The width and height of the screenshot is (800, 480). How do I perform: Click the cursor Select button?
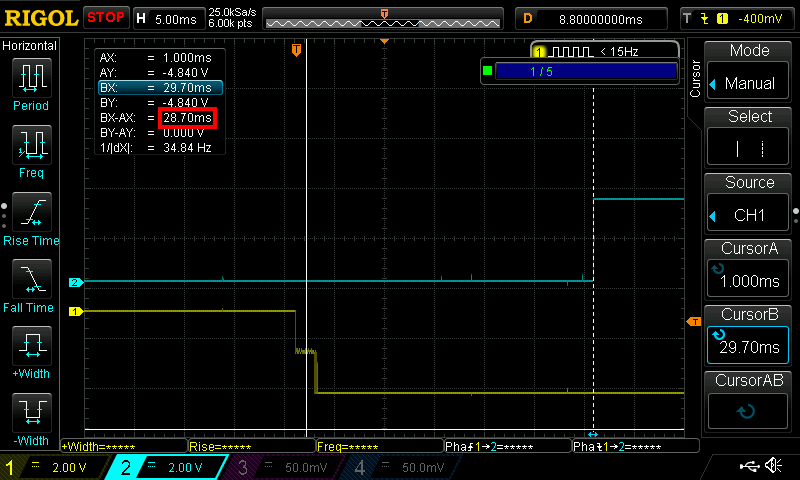point(748,148)
